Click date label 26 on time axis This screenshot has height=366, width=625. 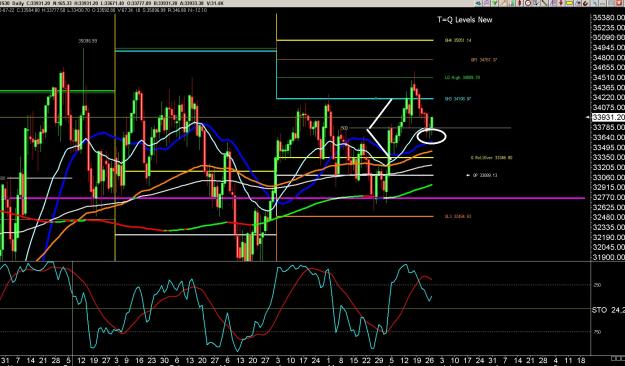(430, 360)
